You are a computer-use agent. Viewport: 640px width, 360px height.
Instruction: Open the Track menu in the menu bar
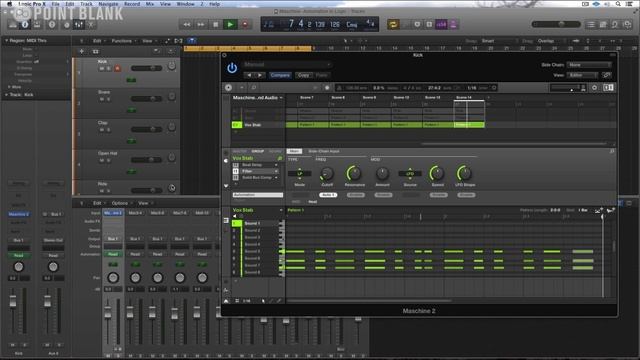coord(86,4)
